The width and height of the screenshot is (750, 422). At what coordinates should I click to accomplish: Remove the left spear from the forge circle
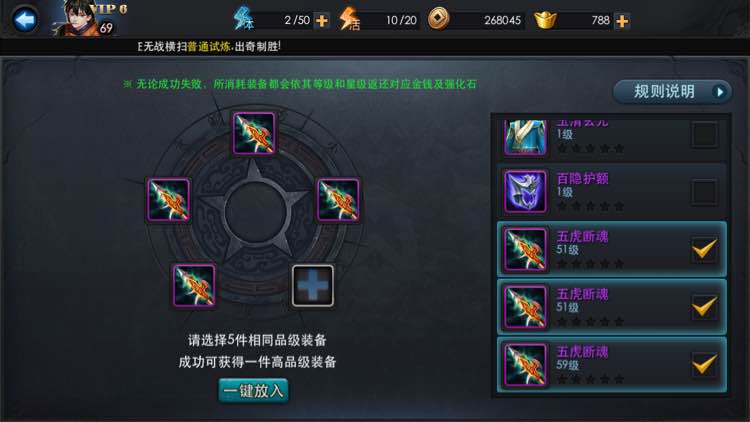pyautogui.click(x=168, y=200)
